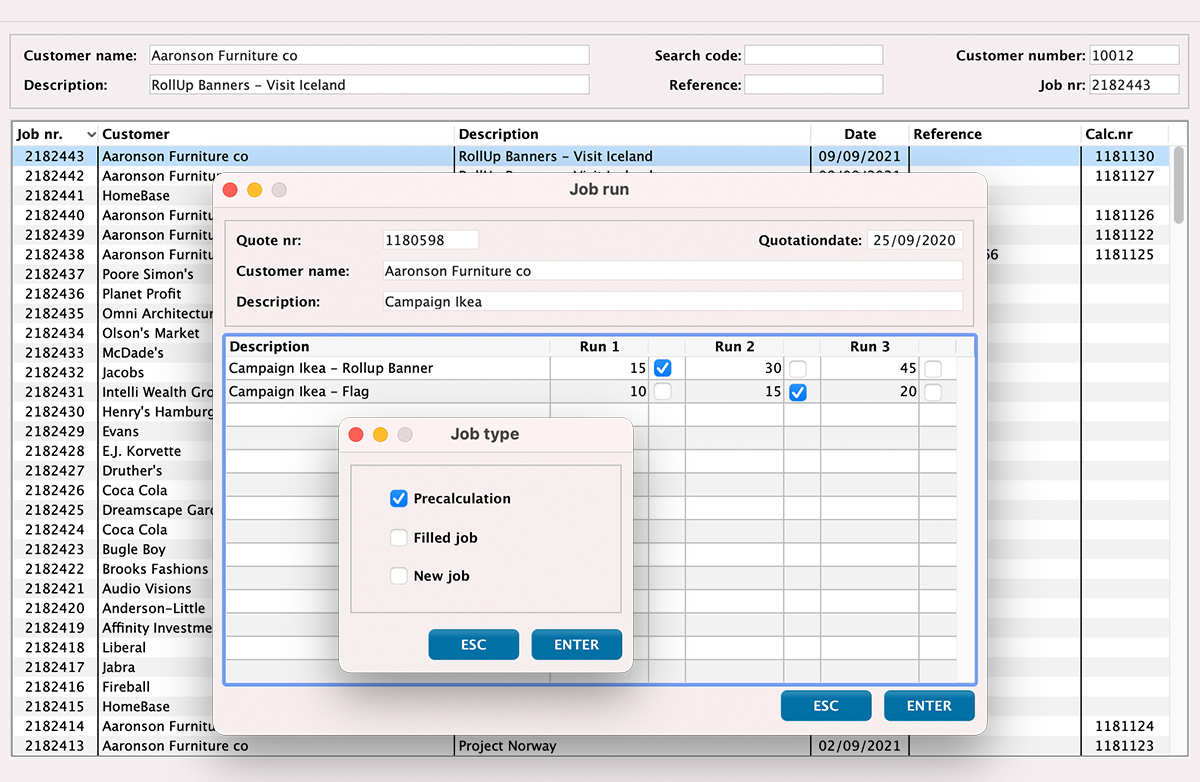The height and width of the screenshot is (782, 1200).
Task: Select job 2182423 Bugle Boy
Action: coord(113,549)
